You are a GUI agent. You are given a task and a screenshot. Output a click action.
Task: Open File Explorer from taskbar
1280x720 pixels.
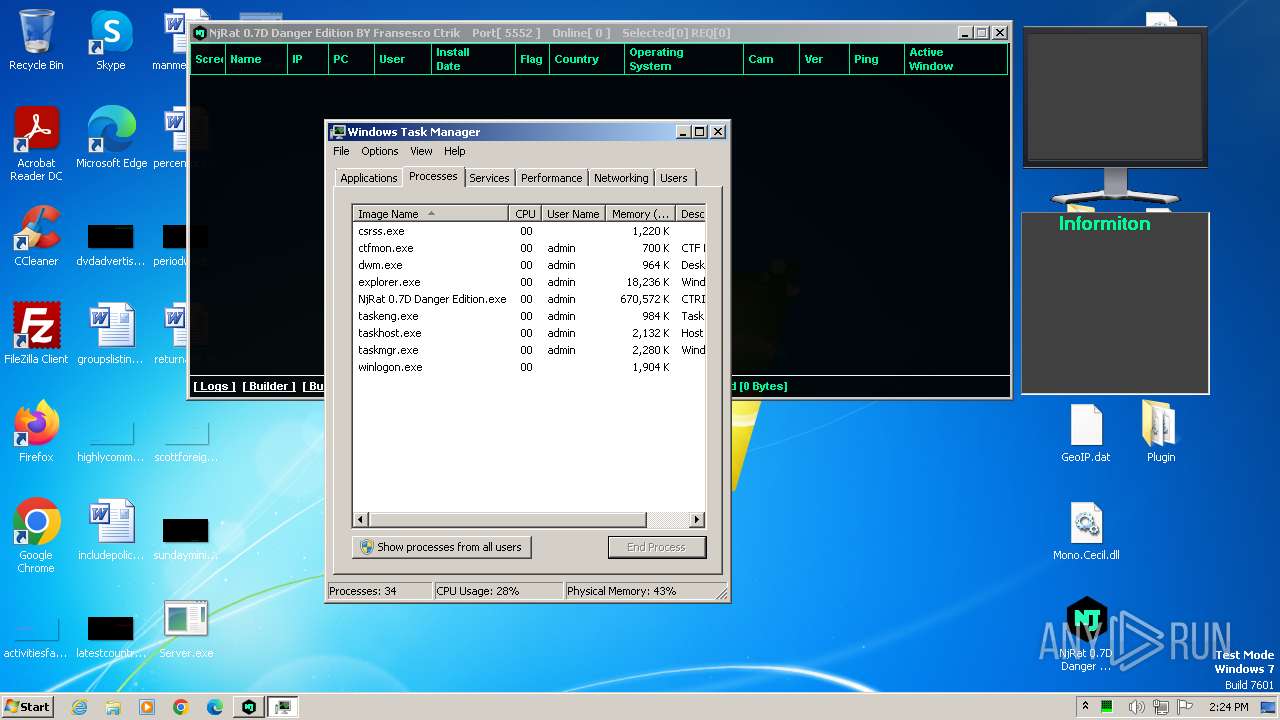point(113,707)
